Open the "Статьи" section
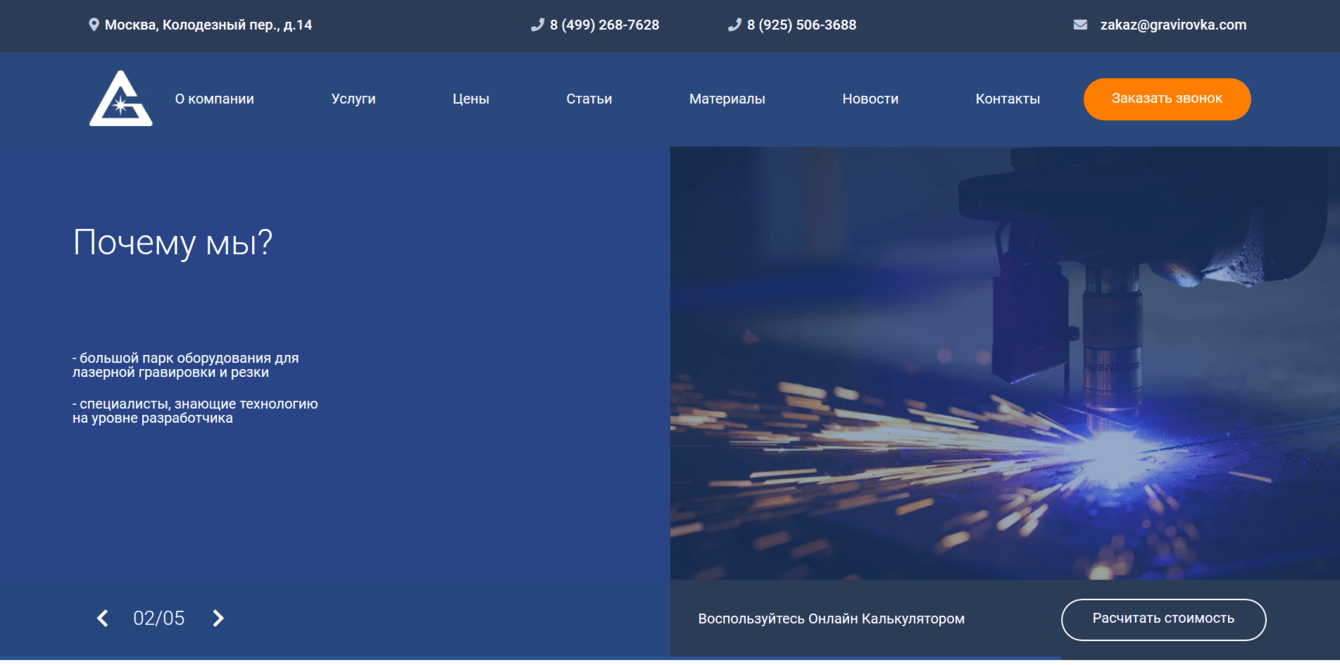1340x665 pixels. 589,99
